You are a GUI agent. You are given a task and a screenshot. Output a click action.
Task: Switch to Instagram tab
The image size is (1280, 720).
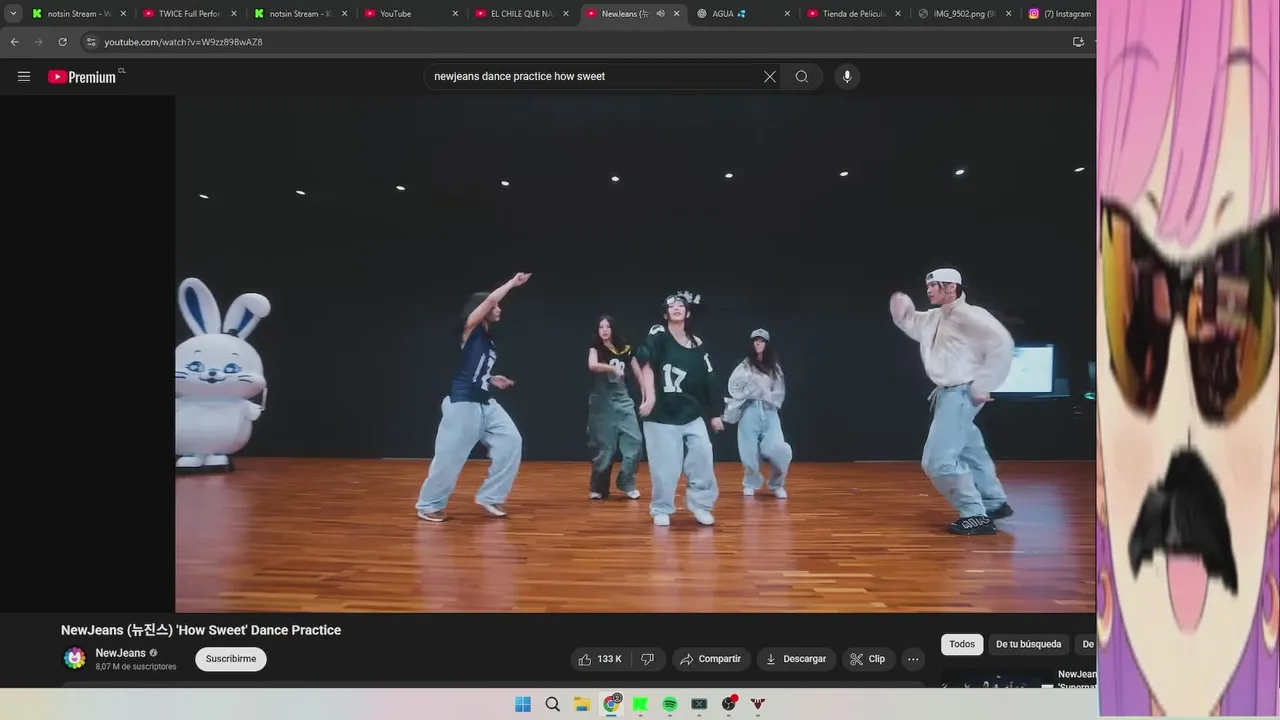(1060, 14)
